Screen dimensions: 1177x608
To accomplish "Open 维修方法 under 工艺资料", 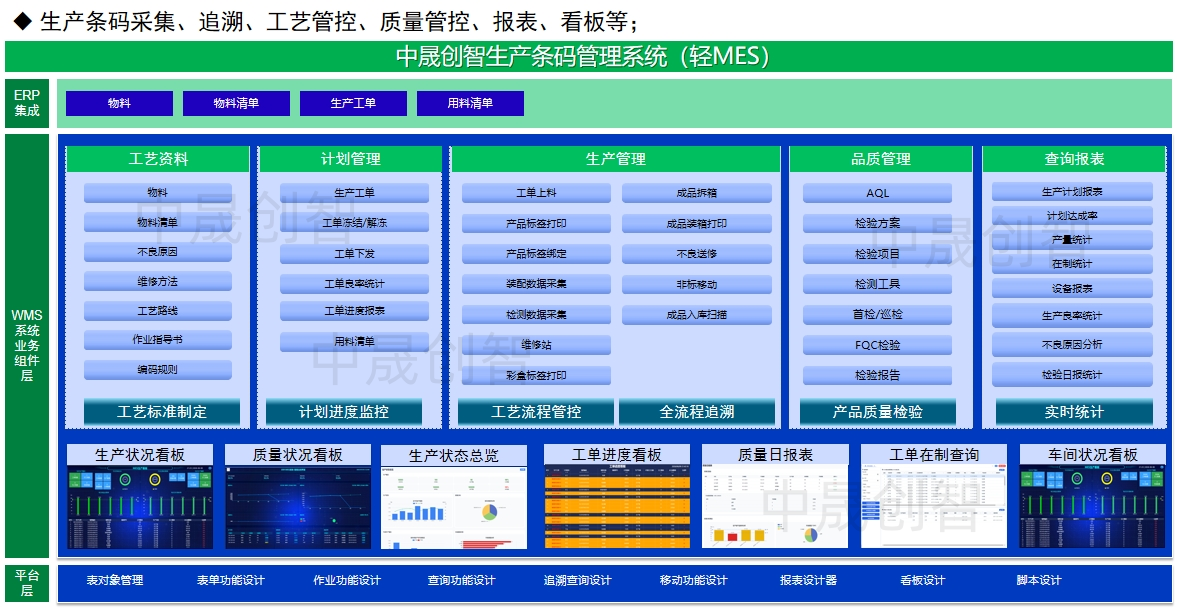I will click(158, 281).
